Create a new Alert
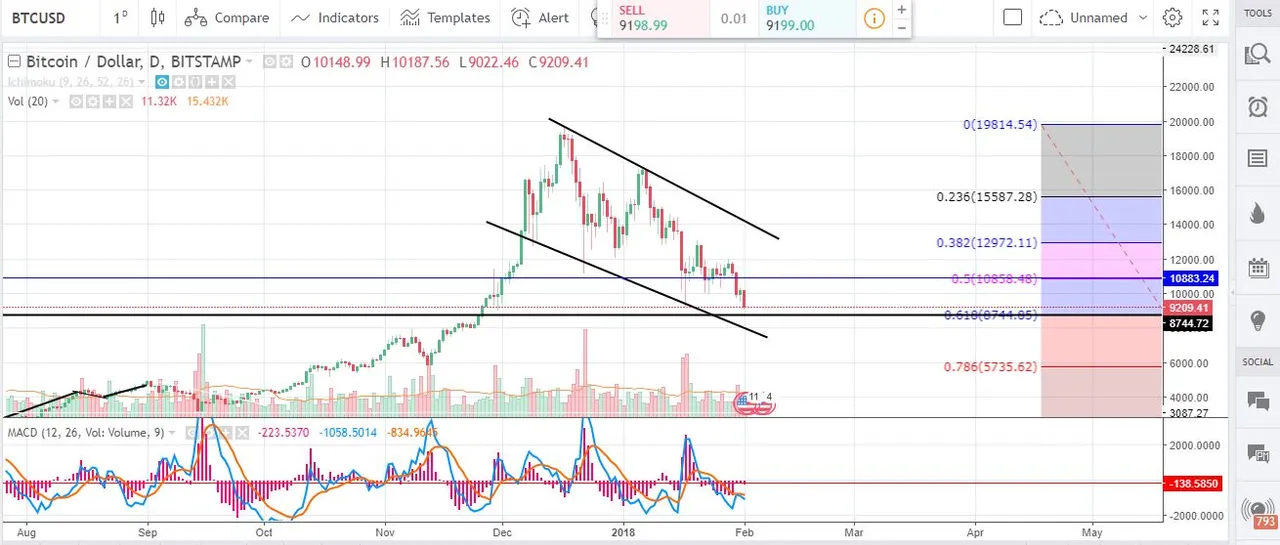 pyautogui.click(x=541, y=17)
